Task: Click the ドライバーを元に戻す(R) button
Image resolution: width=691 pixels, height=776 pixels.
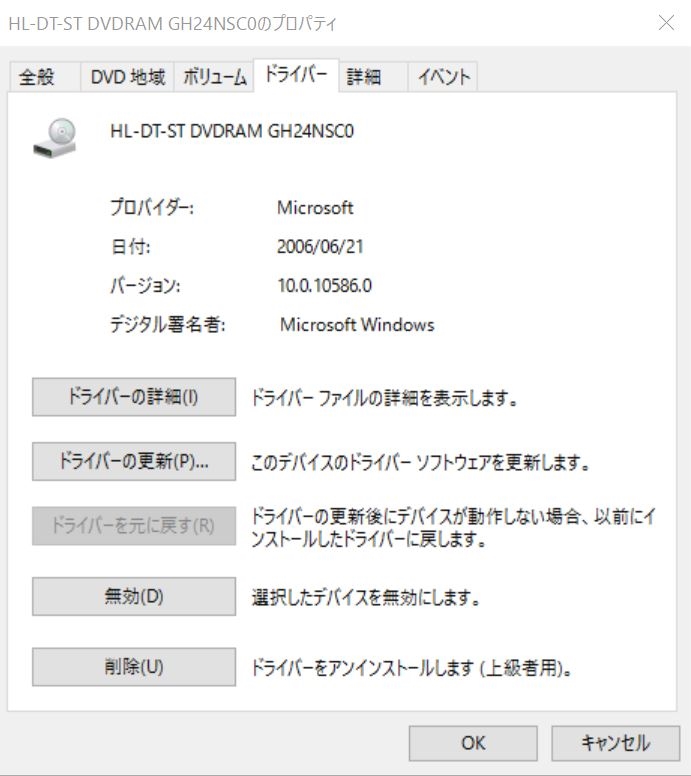Action: 134,526
